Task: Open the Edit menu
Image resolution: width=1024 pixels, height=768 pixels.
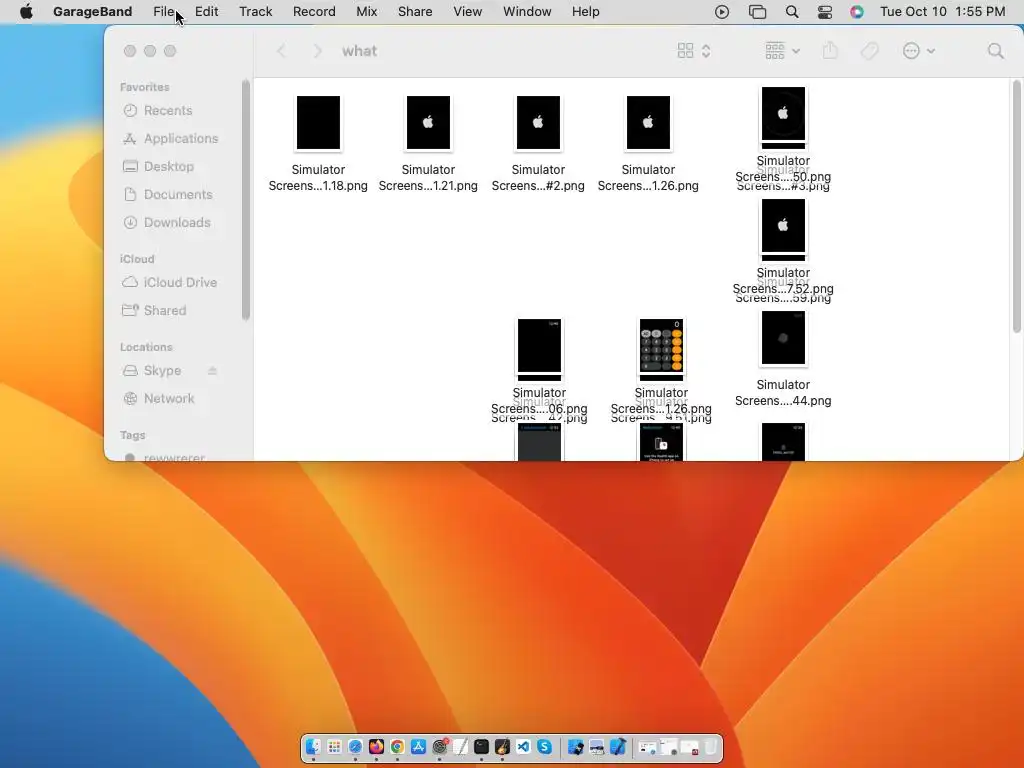Action: tap(206, 12)
